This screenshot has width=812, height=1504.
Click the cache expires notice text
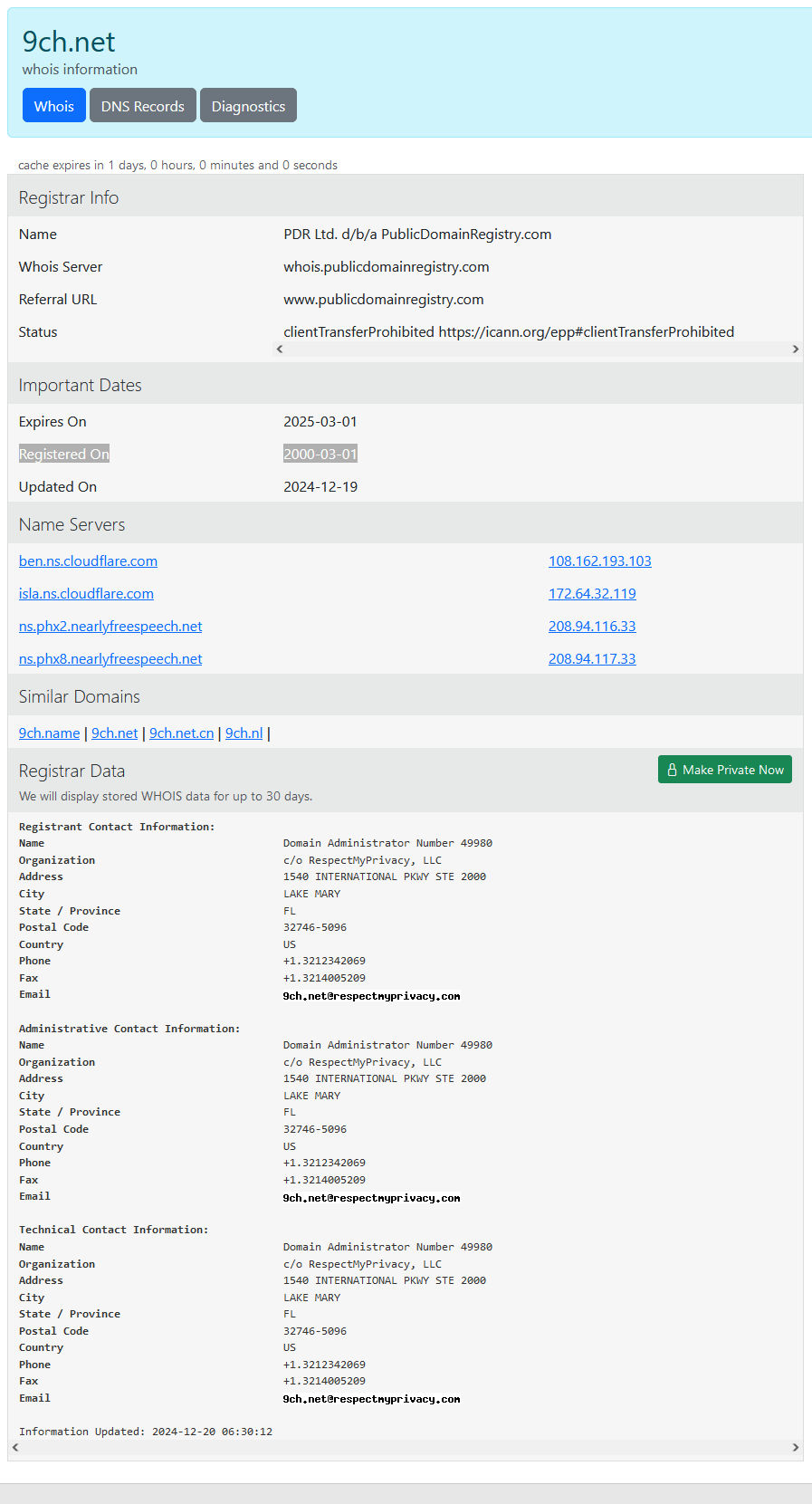(x=177, y=165)
